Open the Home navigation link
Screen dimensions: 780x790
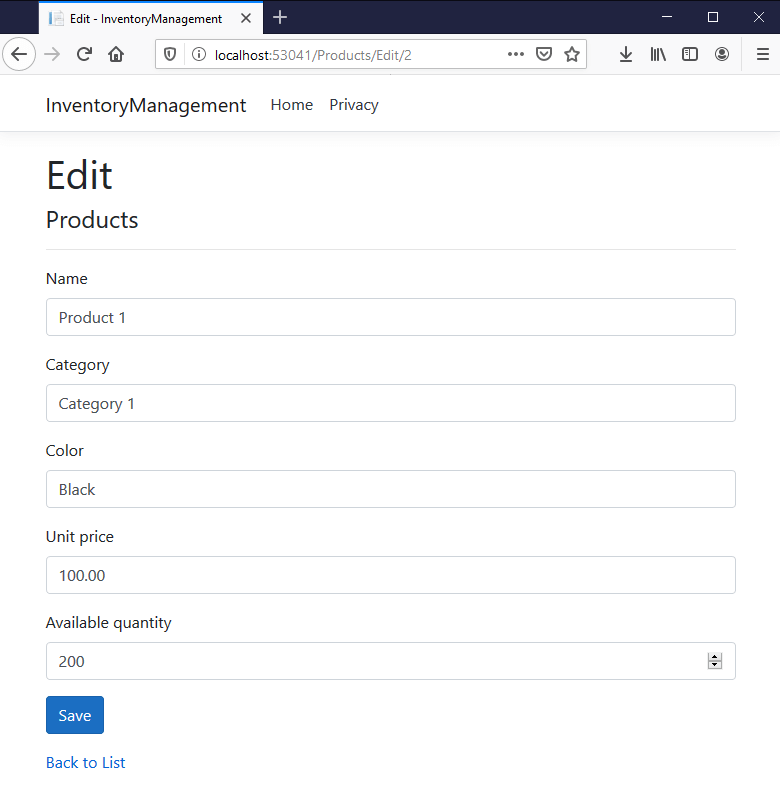[x=292, y=105]
